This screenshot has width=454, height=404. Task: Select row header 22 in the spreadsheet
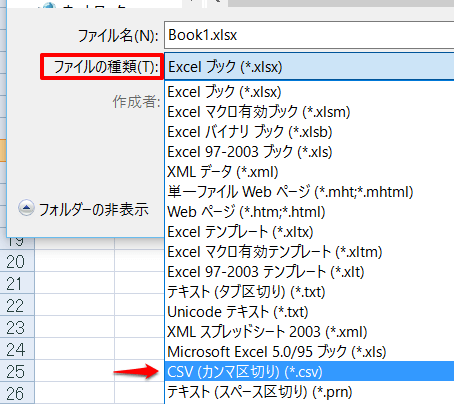pyautogui.click(x=17, y=305)
